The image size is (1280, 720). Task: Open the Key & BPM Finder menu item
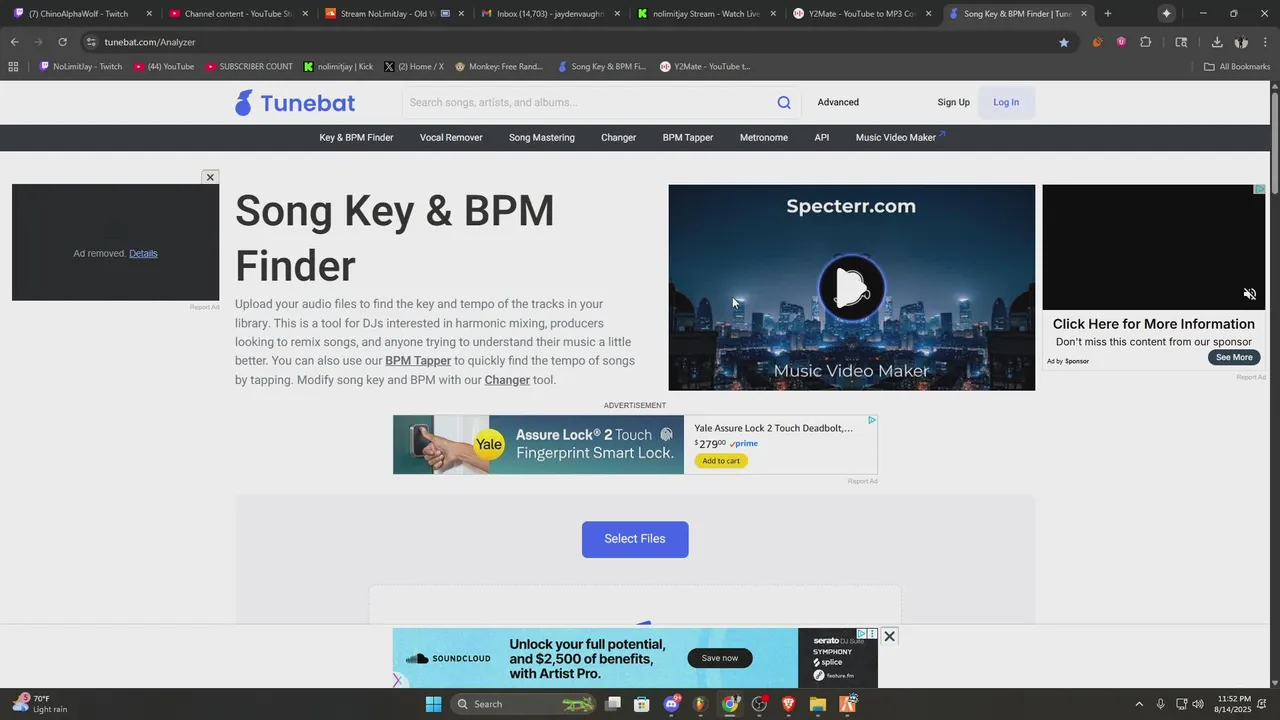(356, 138)
